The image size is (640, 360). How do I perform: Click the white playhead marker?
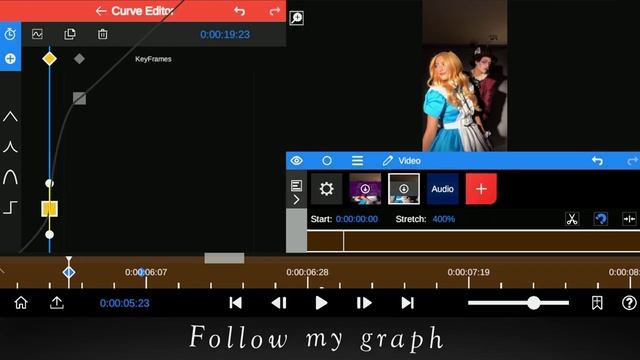pos(69,260)
